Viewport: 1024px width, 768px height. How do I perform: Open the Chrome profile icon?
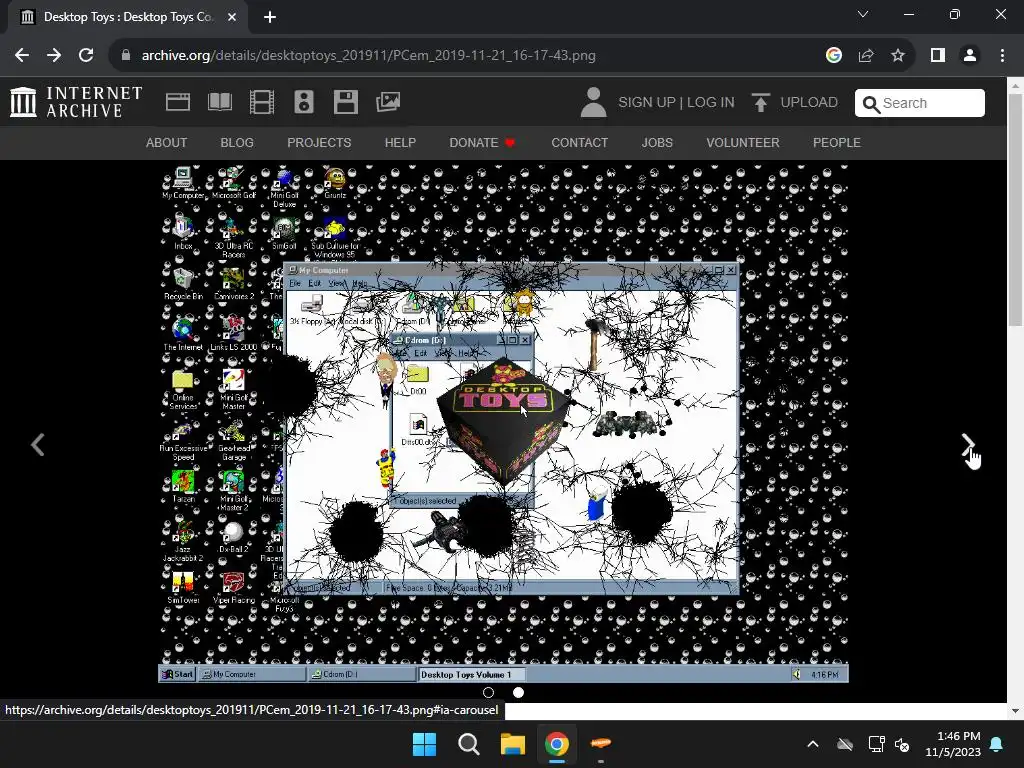970,56
